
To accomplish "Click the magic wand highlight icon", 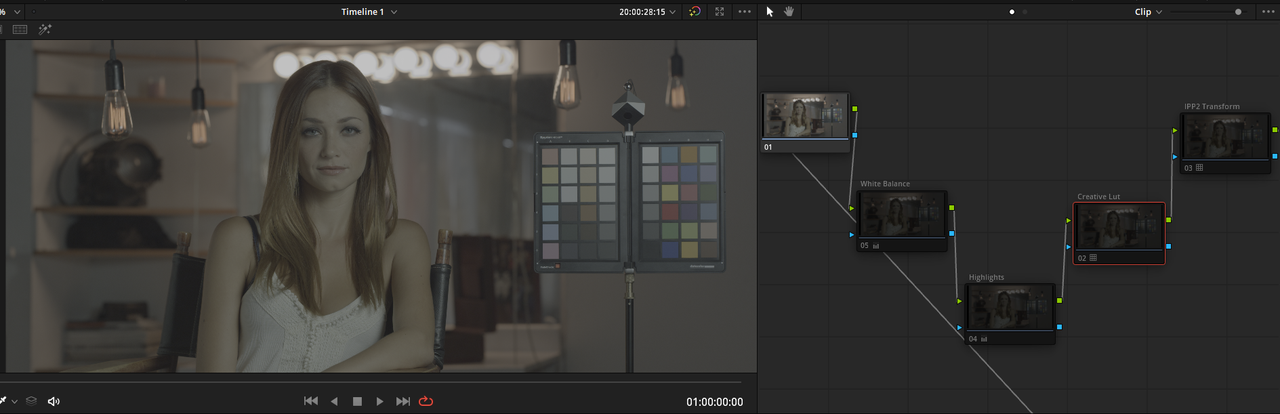I will tap(45, 29).
